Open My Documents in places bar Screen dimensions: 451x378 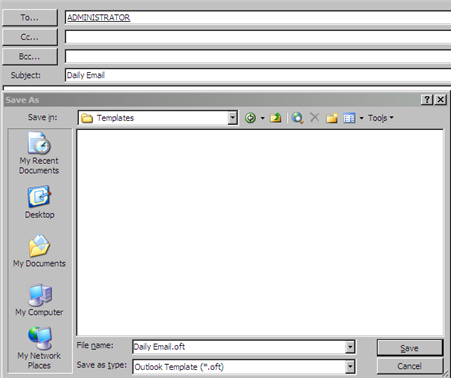(39, 251)
